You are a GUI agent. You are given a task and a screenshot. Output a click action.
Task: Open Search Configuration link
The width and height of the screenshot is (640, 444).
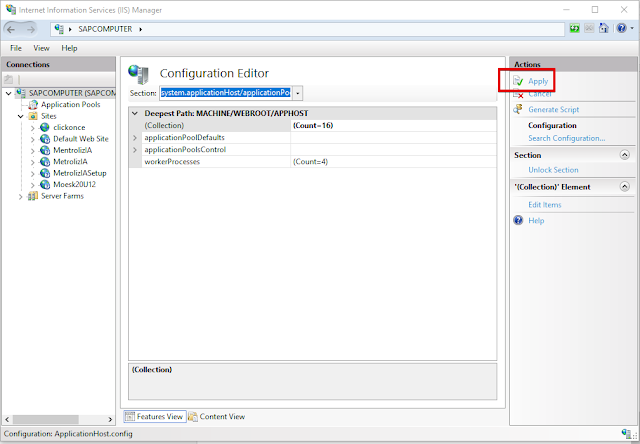tap(567, 138)
